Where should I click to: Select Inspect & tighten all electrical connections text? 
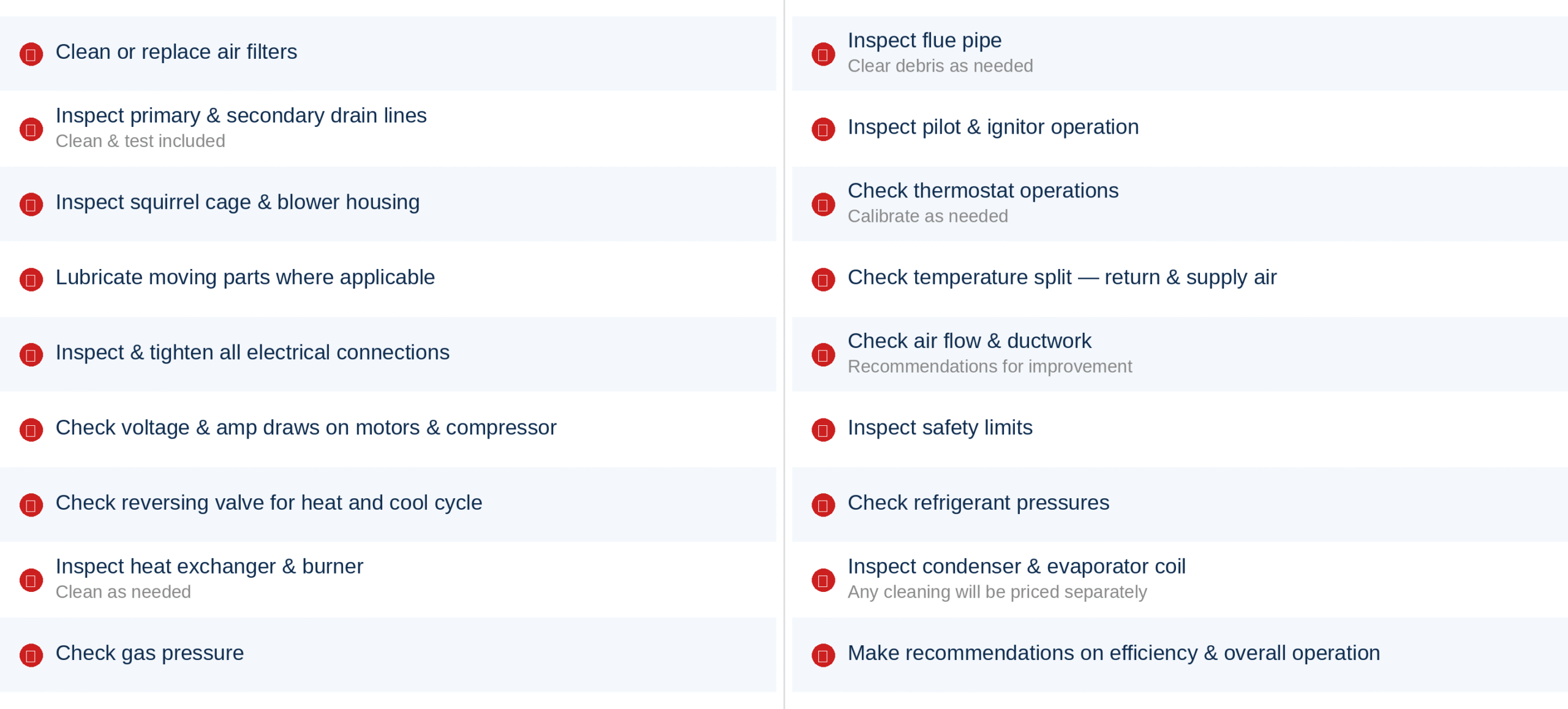coord(252,353)
